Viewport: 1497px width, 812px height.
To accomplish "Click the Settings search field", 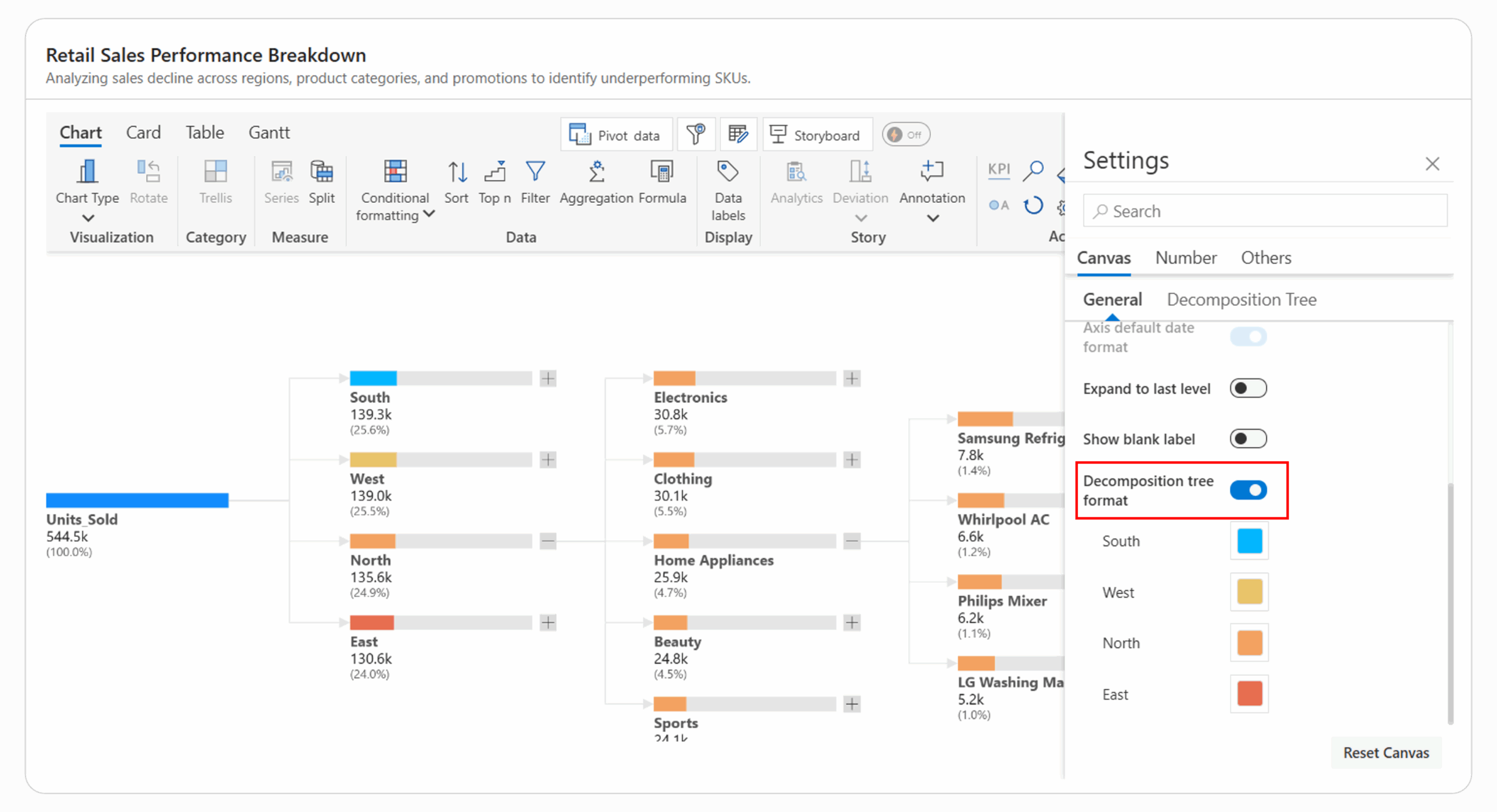I will pos(1265,210).
